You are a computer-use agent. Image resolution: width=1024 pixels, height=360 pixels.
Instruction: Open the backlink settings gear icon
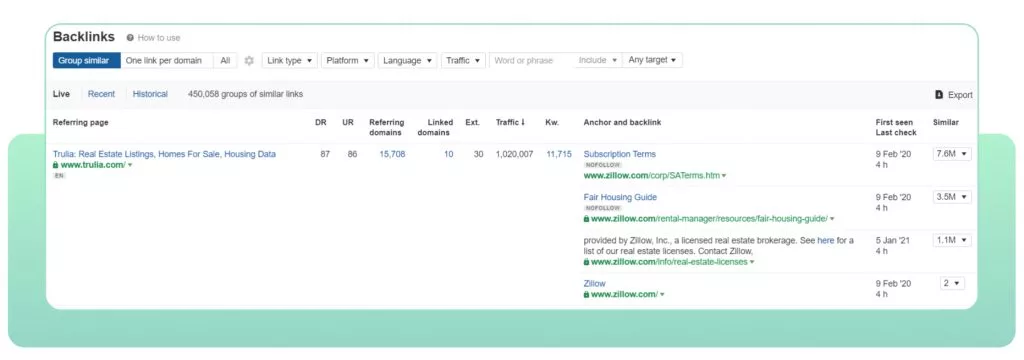[x=249, y=61]
